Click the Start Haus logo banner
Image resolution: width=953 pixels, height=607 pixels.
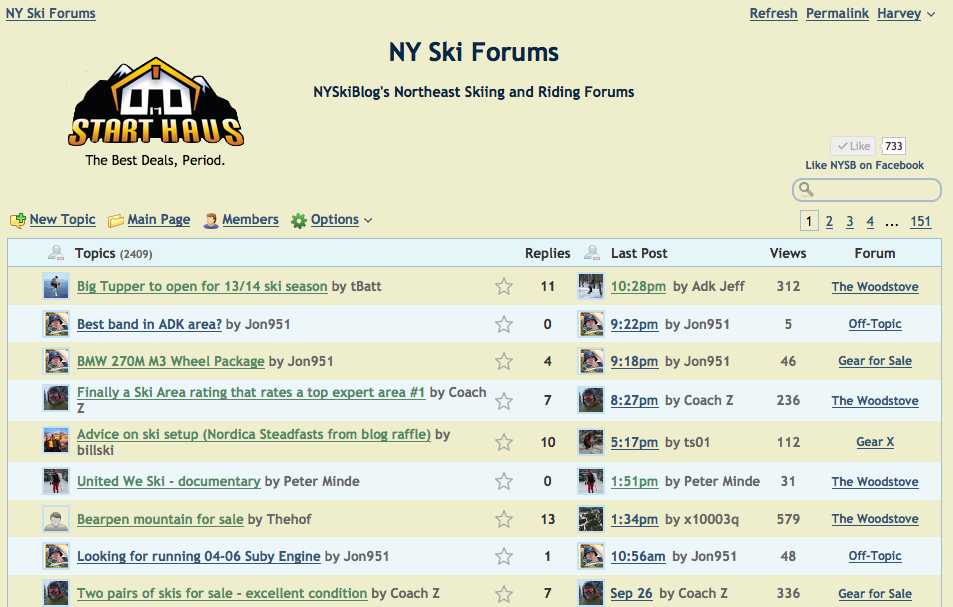click(155, 112)
